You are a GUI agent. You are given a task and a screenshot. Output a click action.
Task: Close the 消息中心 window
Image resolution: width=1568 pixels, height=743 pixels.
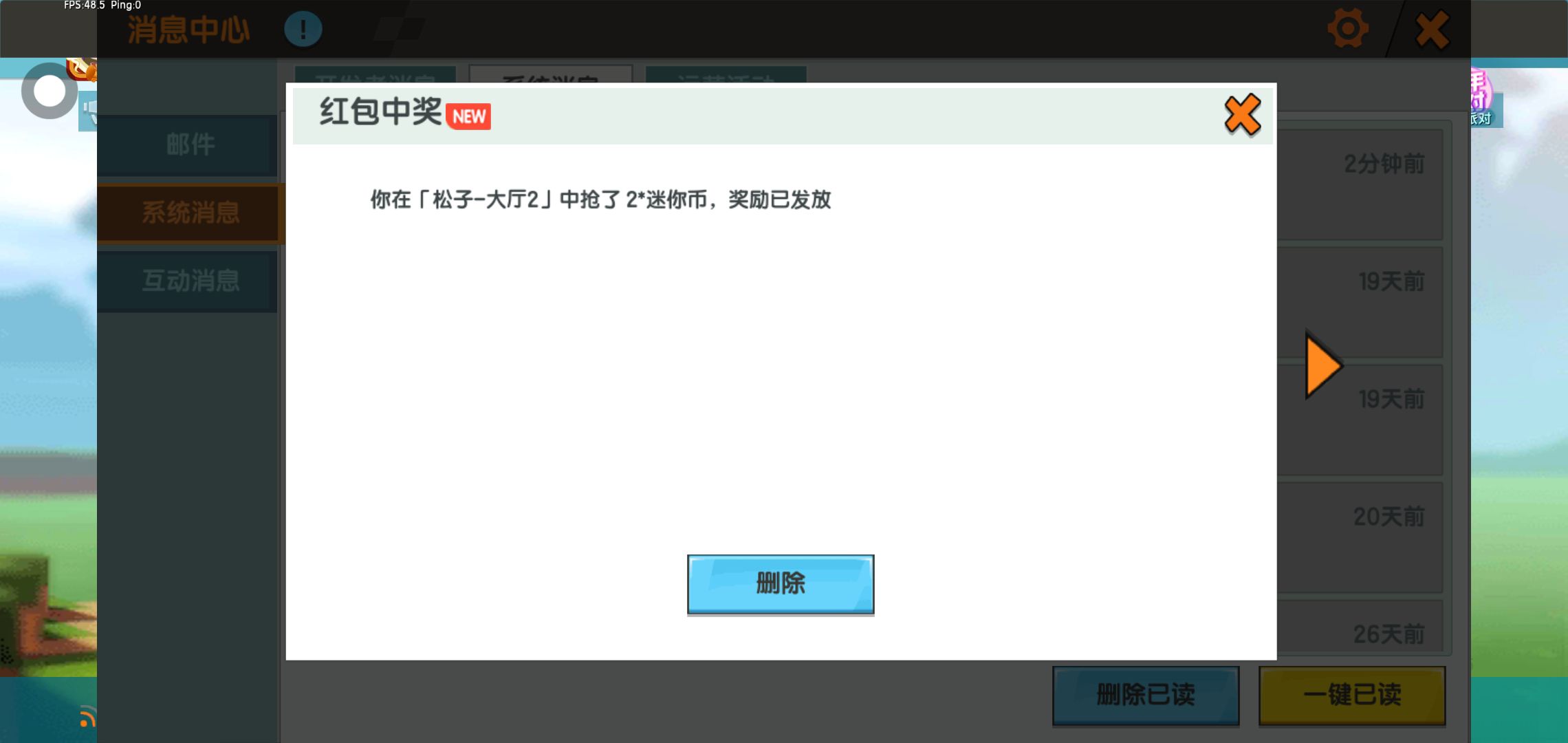pos(1433,30)
